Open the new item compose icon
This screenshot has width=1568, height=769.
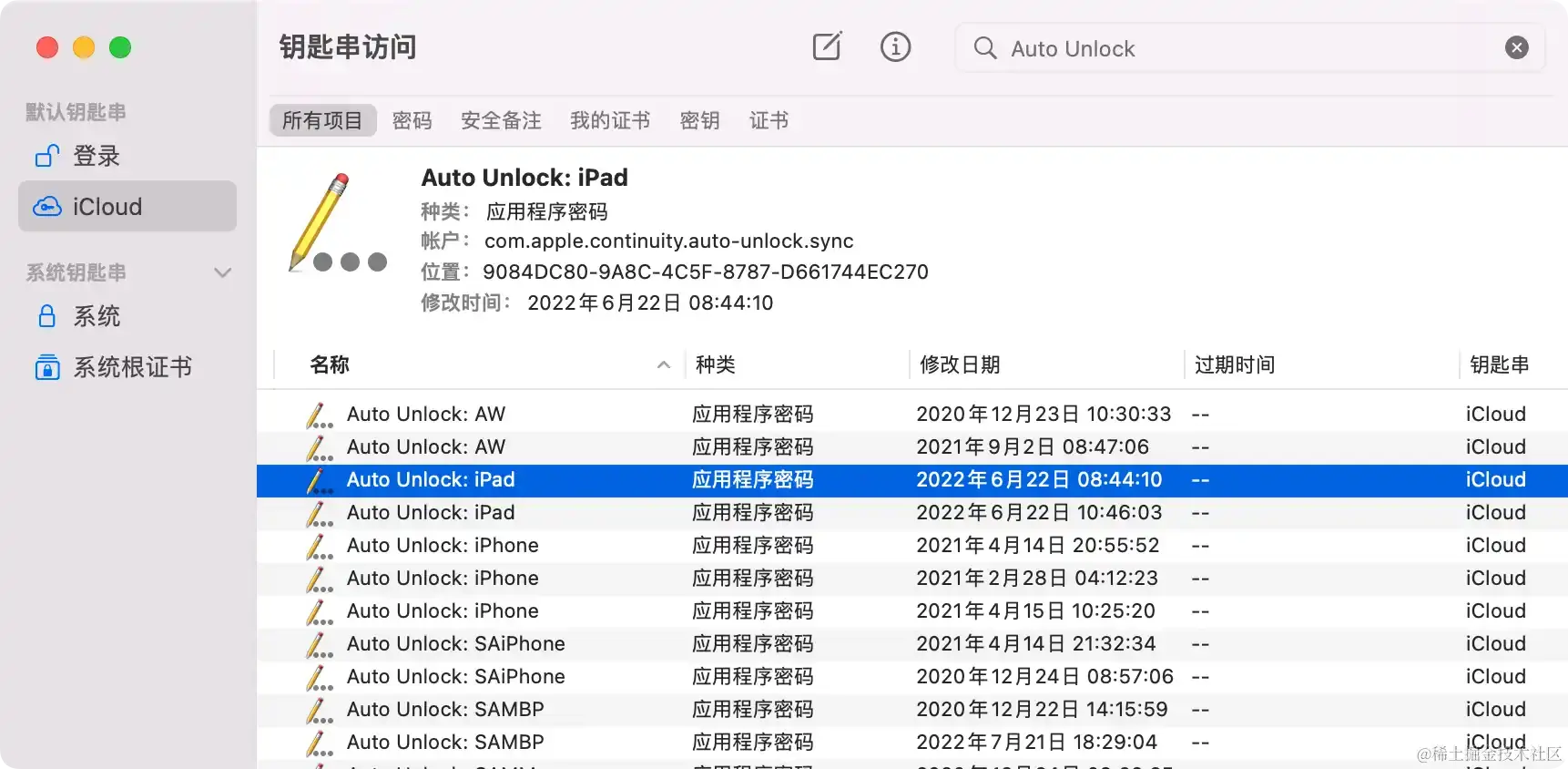point(827,46)
